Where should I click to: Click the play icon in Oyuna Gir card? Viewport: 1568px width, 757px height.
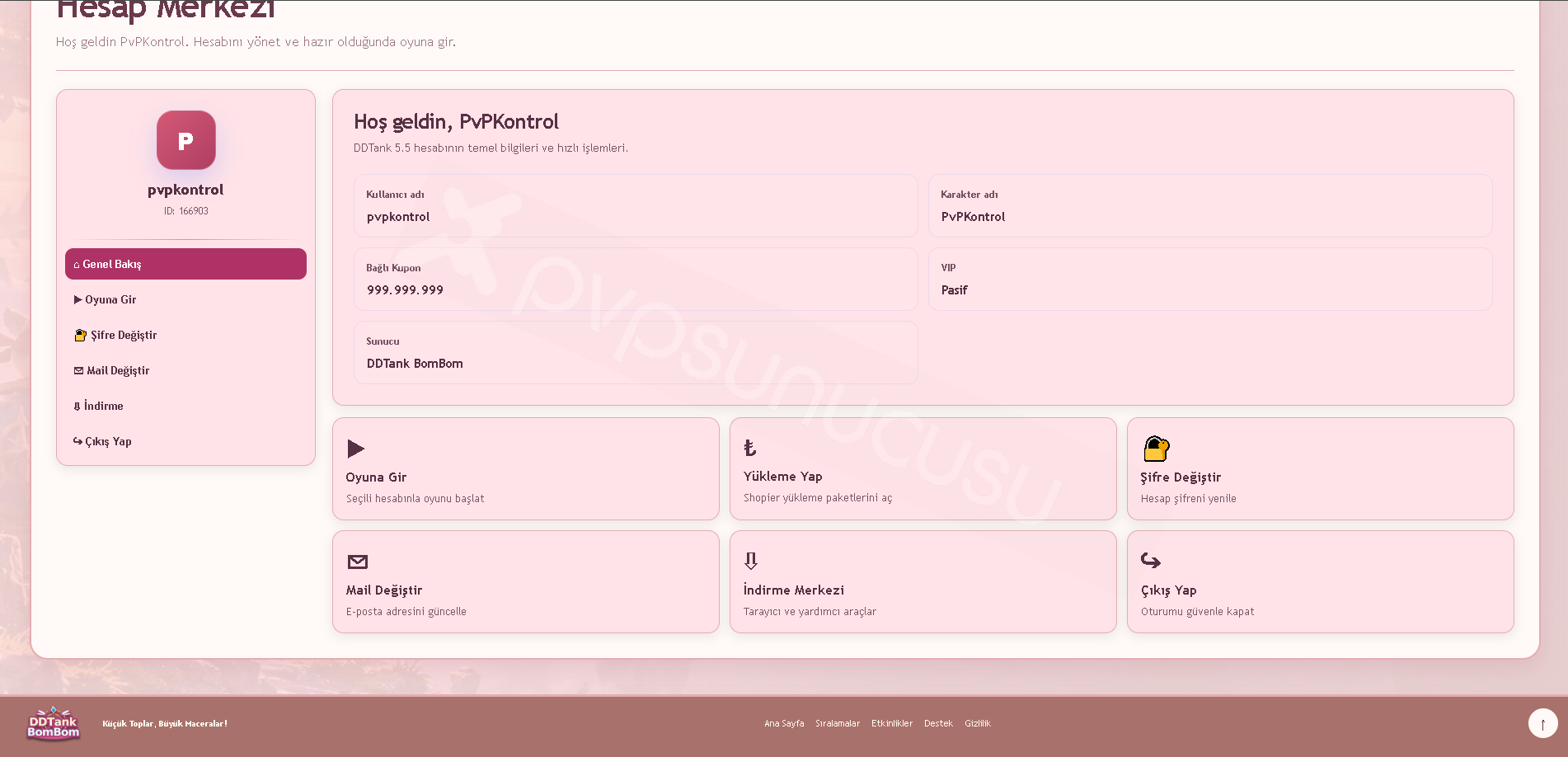click(355, 449)
